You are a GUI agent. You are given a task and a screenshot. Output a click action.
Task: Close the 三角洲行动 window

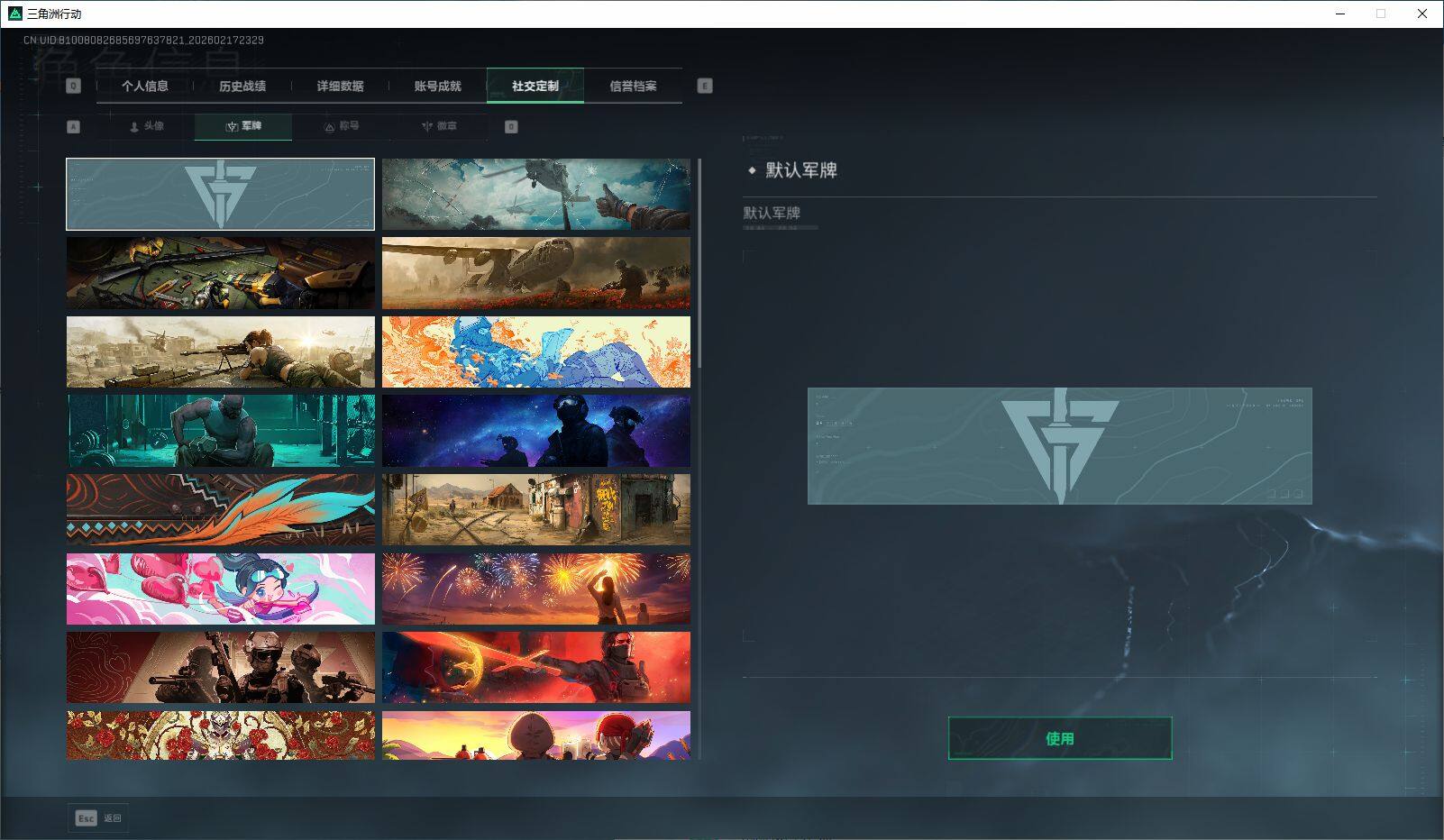coord(1422,14)
